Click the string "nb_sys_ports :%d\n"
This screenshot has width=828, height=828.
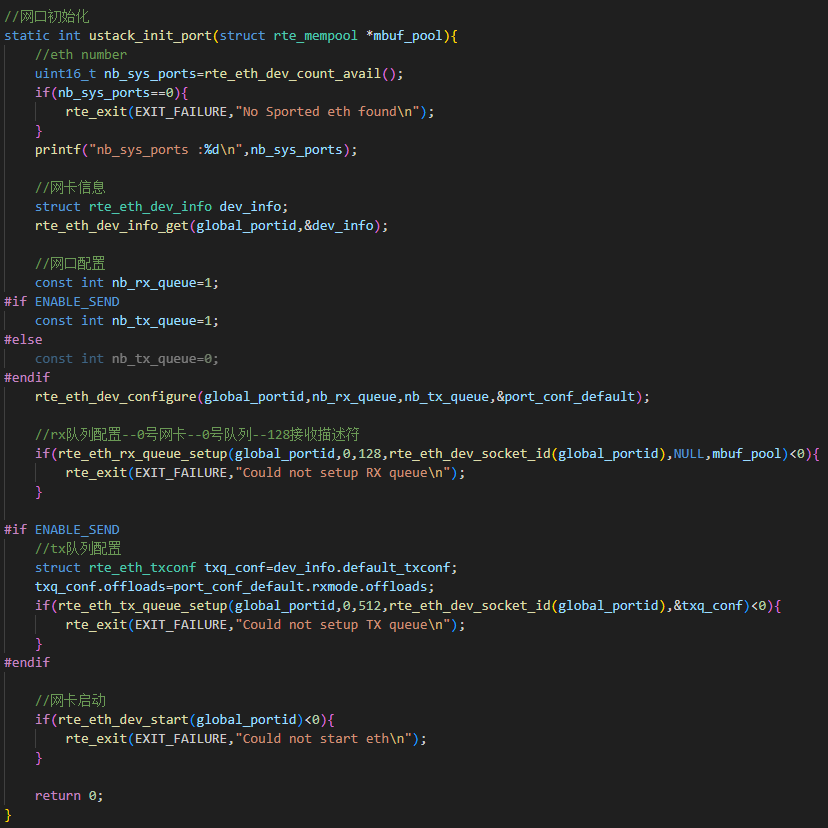pos(165,150)
